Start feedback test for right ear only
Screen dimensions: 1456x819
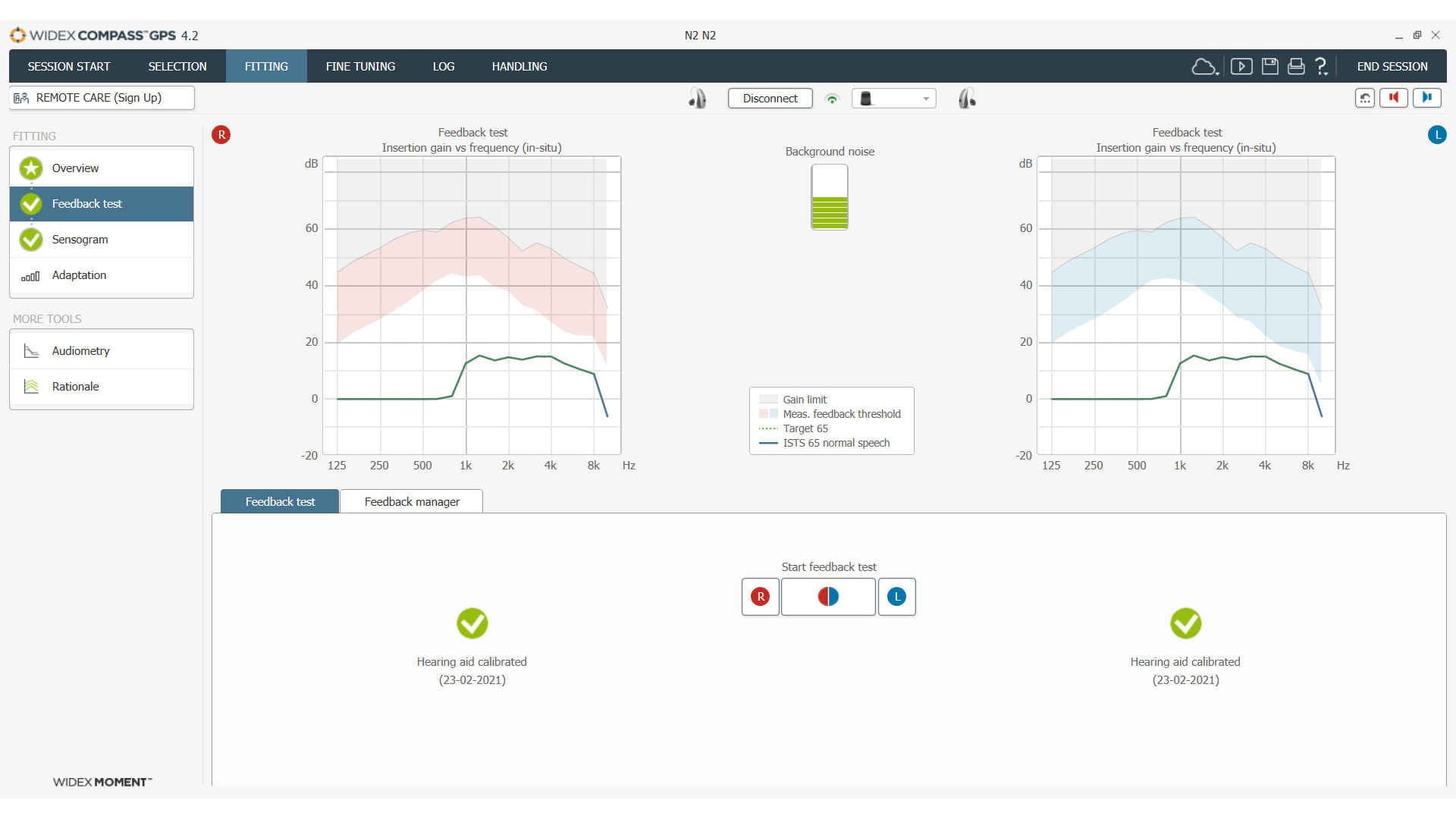point(760,597)
